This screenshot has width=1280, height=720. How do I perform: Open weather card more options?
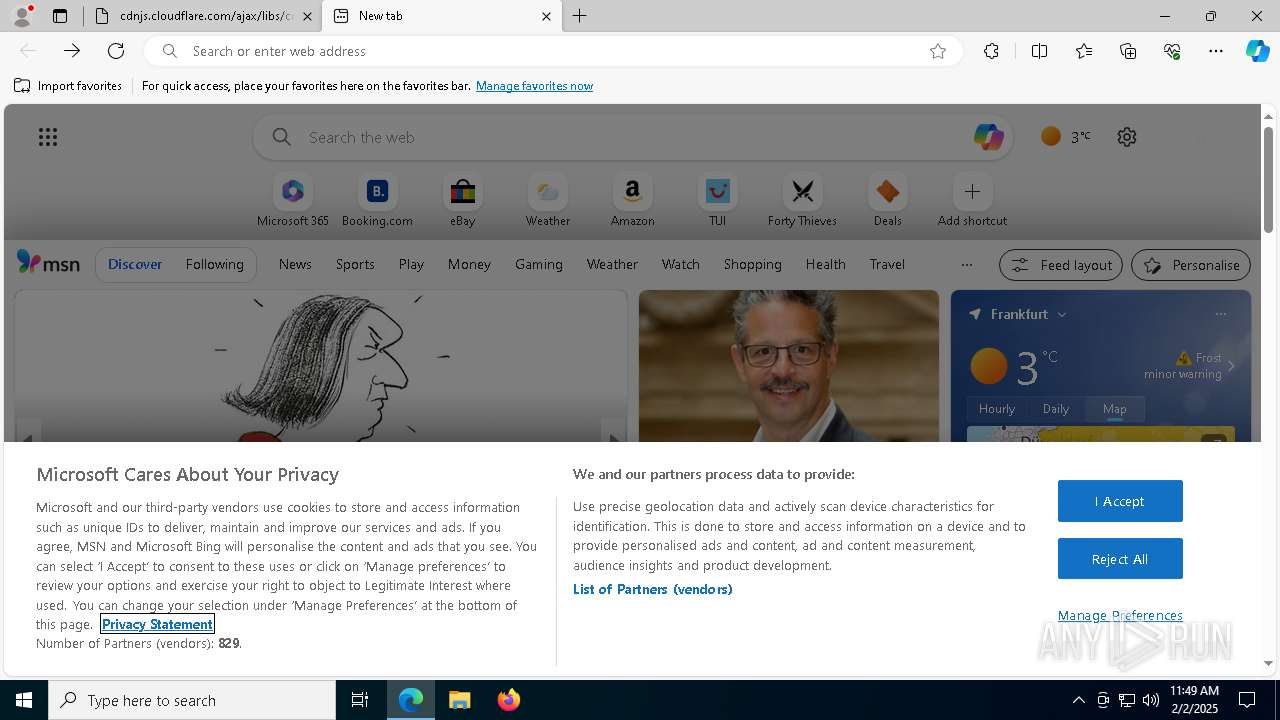click(x=1220, y=314)
